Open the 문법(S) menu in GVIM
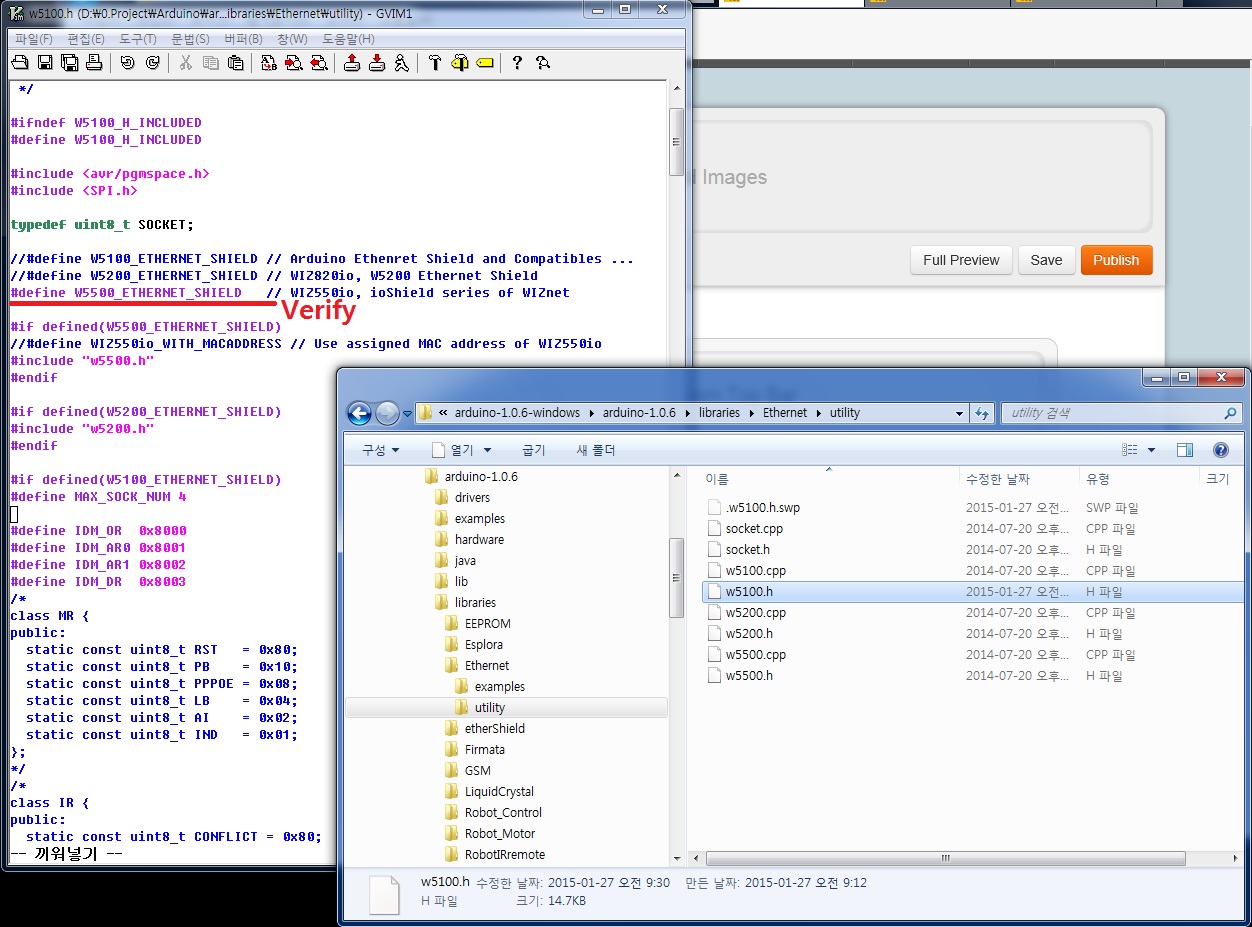 [x=190, y=39]
